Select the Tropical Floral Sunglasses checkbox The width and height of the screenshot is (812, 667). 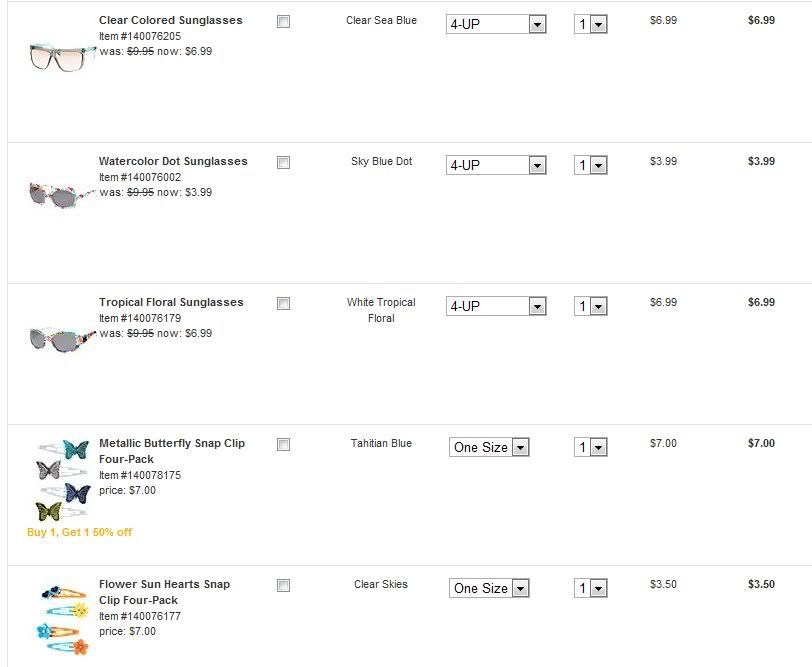[283, 303]
